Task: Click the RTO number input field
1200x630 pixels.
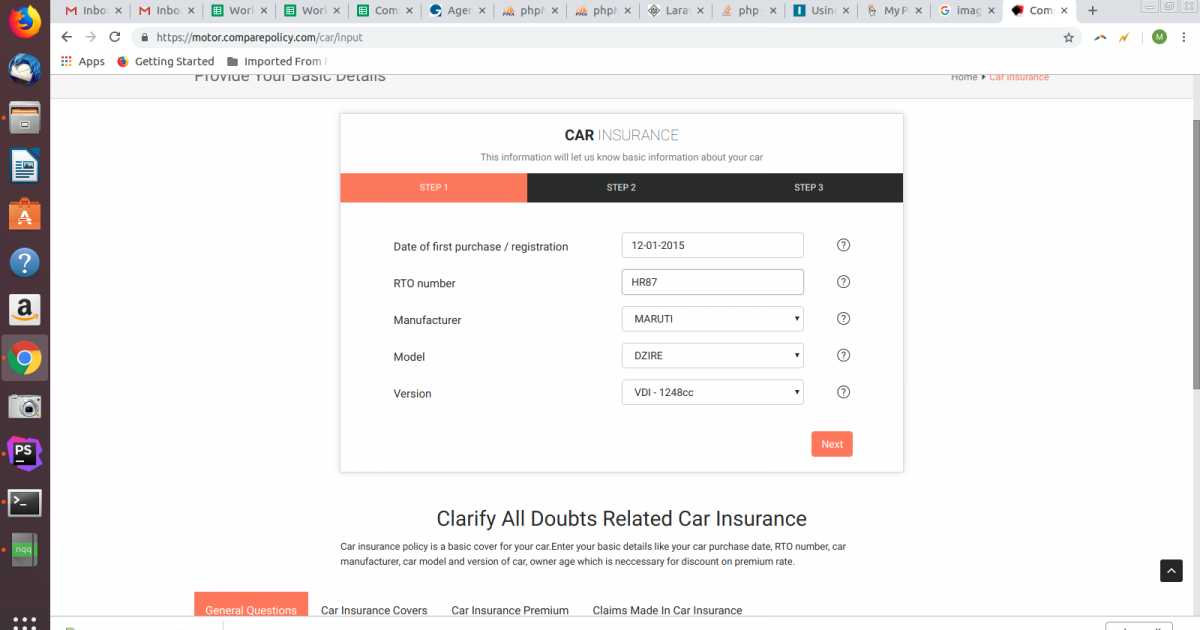Action: click(712, 282)
